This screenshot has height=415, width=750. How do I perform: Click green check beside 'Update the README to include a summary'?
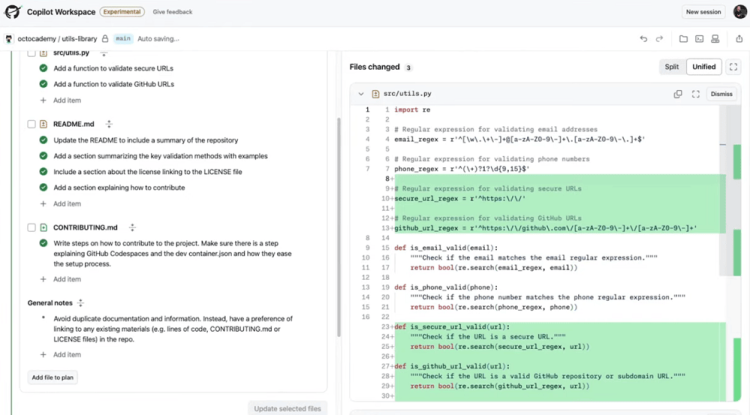[44, 140]
